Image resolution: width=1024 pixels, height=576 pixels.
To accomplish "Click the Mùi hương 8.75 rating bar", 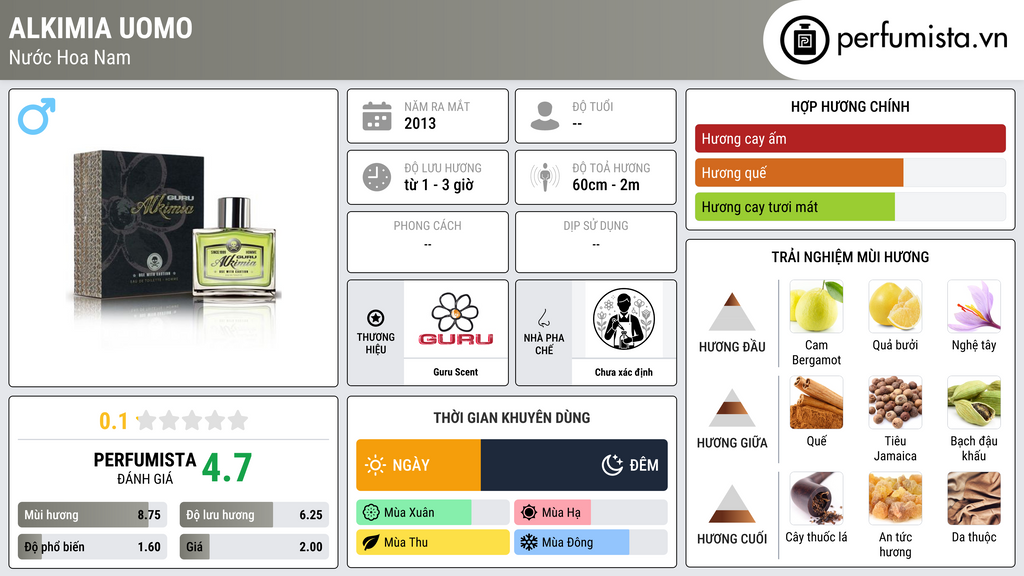I will click(x=92, y=515).
